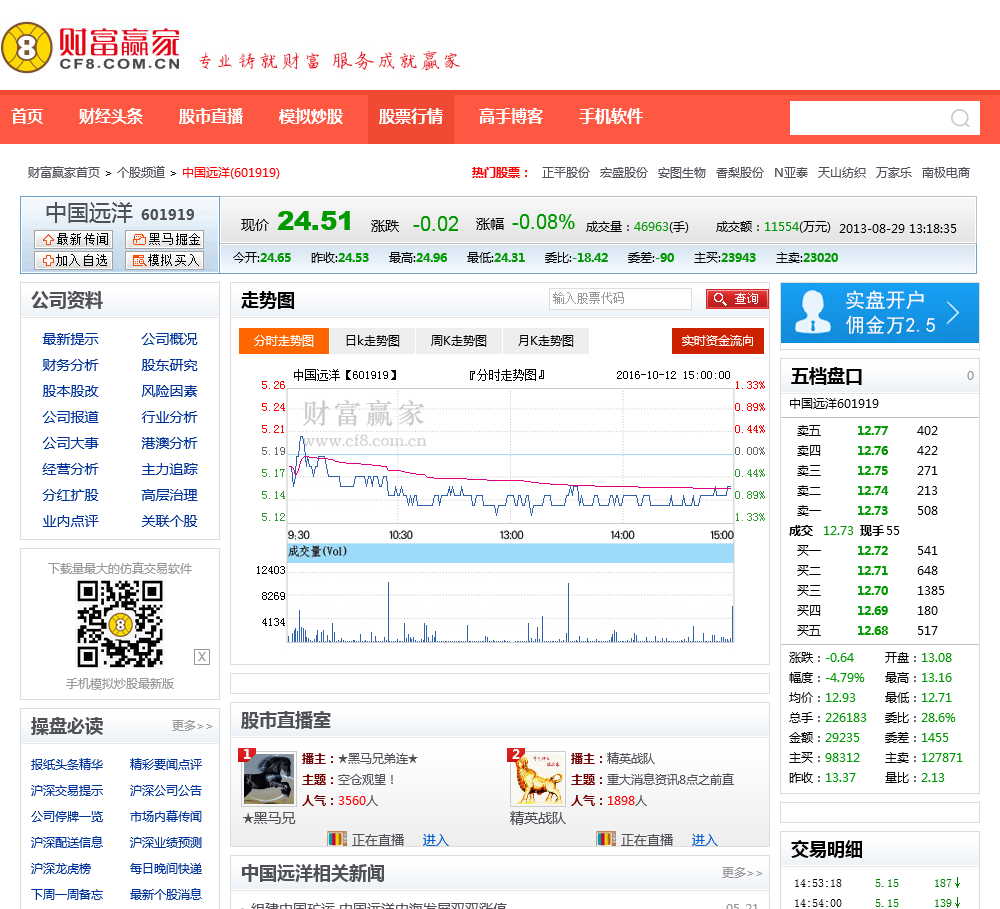Open hot stock 天山纺织

coord(841,172)
